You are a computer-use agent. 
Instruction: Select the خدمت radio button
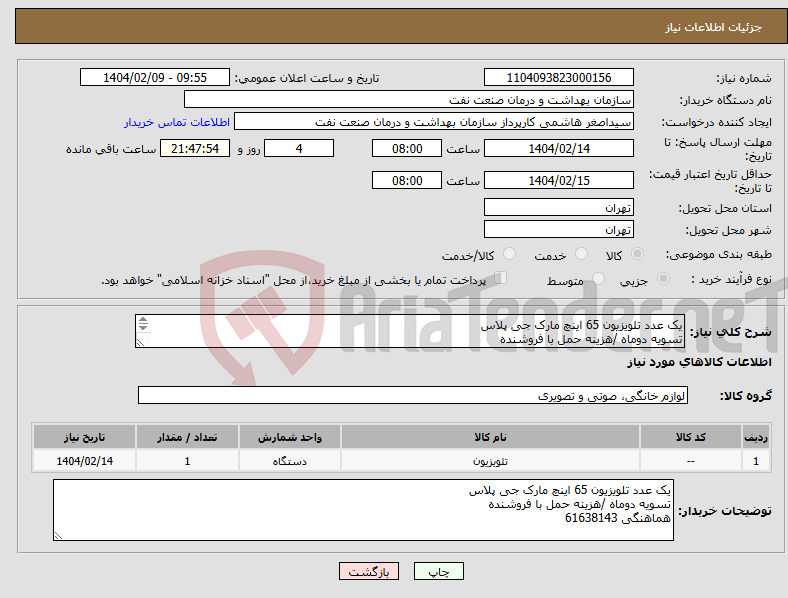(x=581, y=254)
